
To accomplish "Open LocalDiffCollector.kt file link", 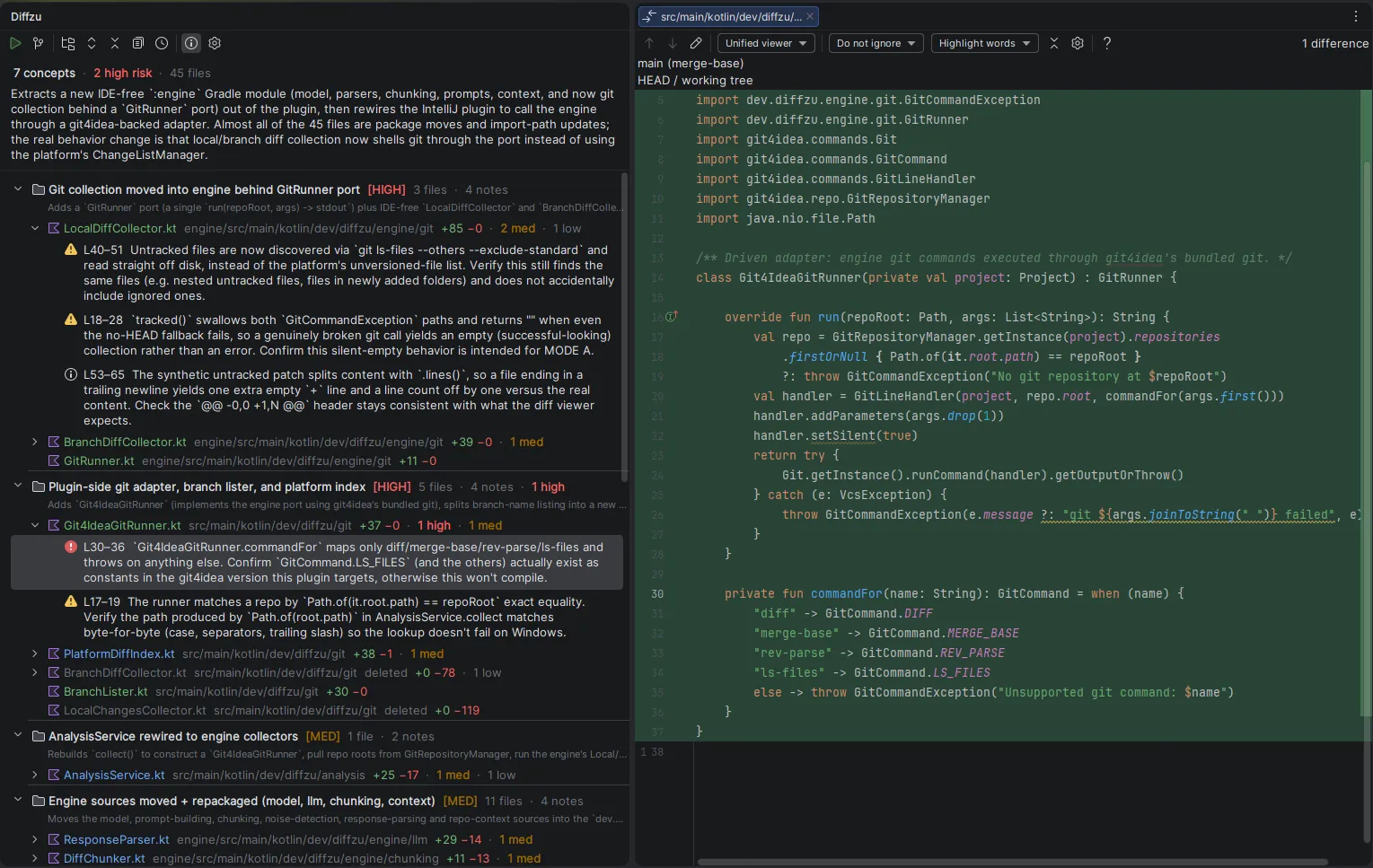I will tap(120, 228).
